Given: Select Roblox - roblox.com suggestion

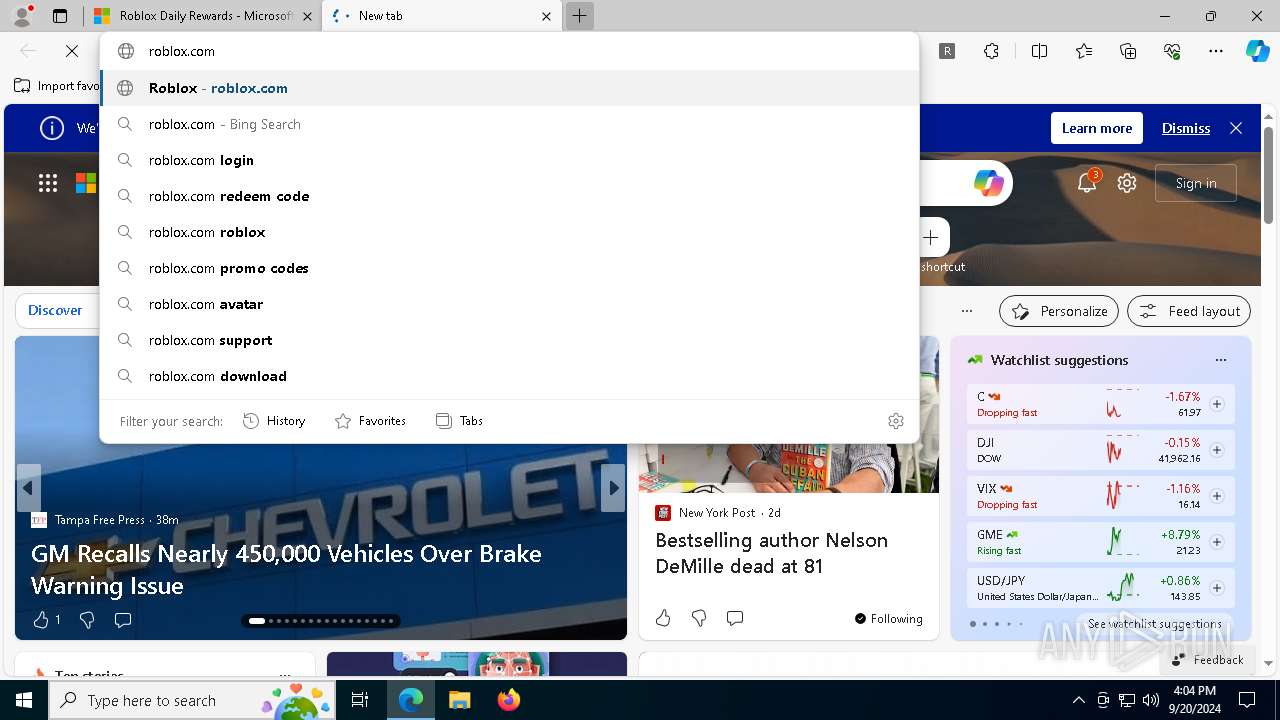Looking at the screenshot, I should [x=510, y=88].
